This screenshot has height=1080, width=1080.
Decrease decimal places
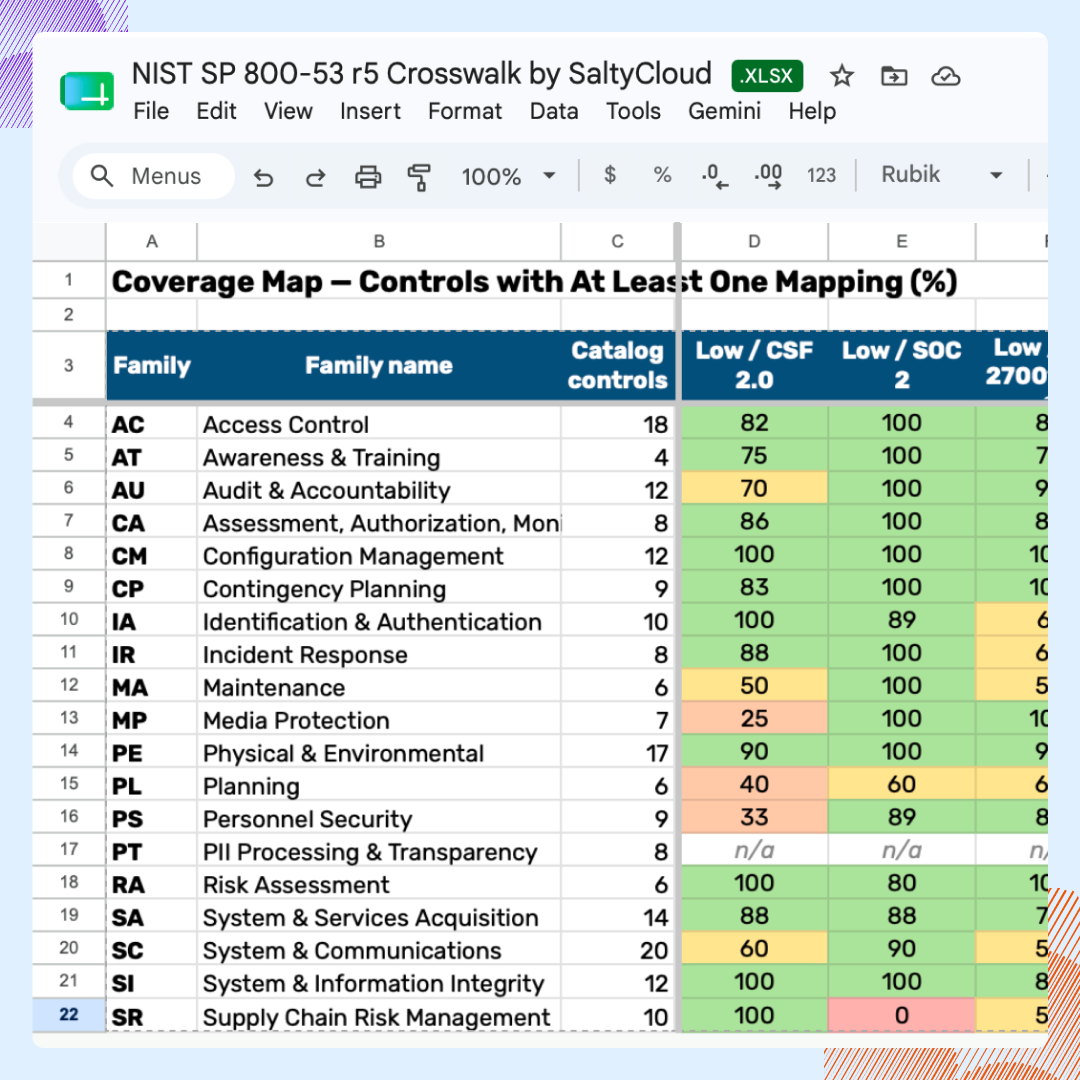(x=714, y=176)
